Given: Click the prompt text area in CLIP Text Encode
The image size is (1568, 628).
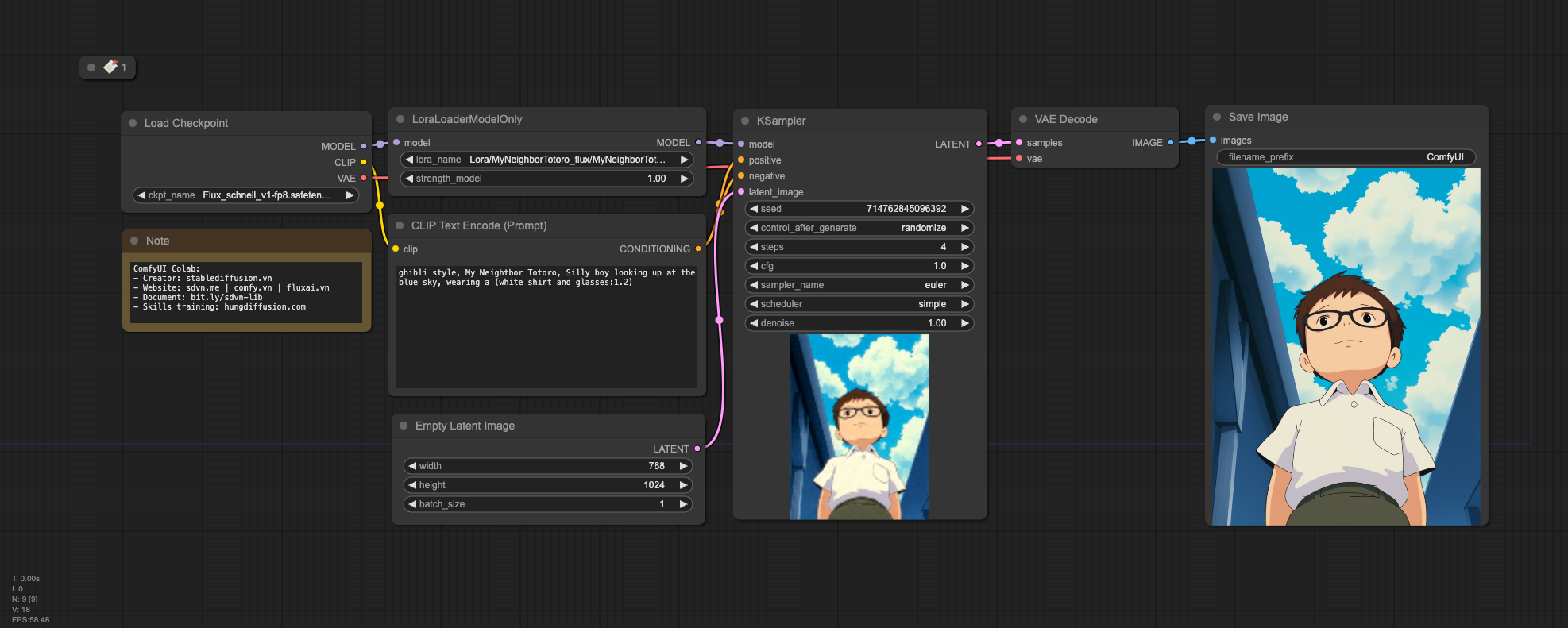Looking at the screenshot, I should pyautogui.click(x=546, y=326).
